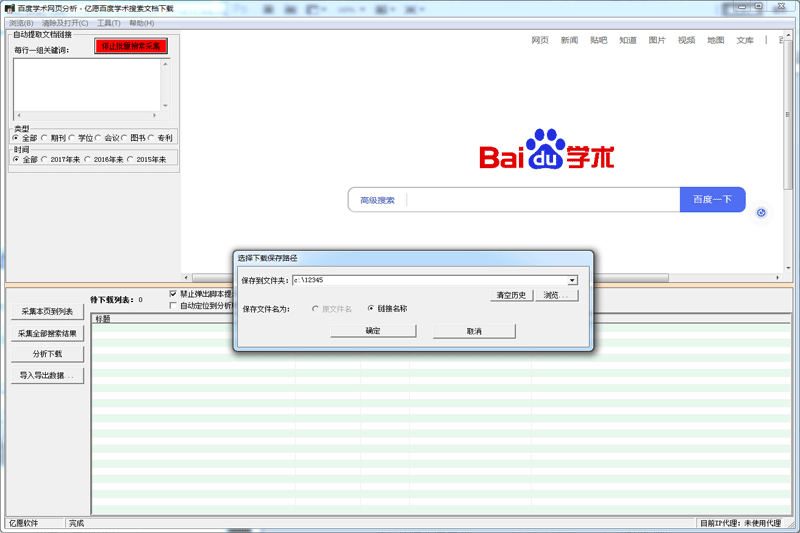Open the 清除及打开(C) menu

click(65, 23)
